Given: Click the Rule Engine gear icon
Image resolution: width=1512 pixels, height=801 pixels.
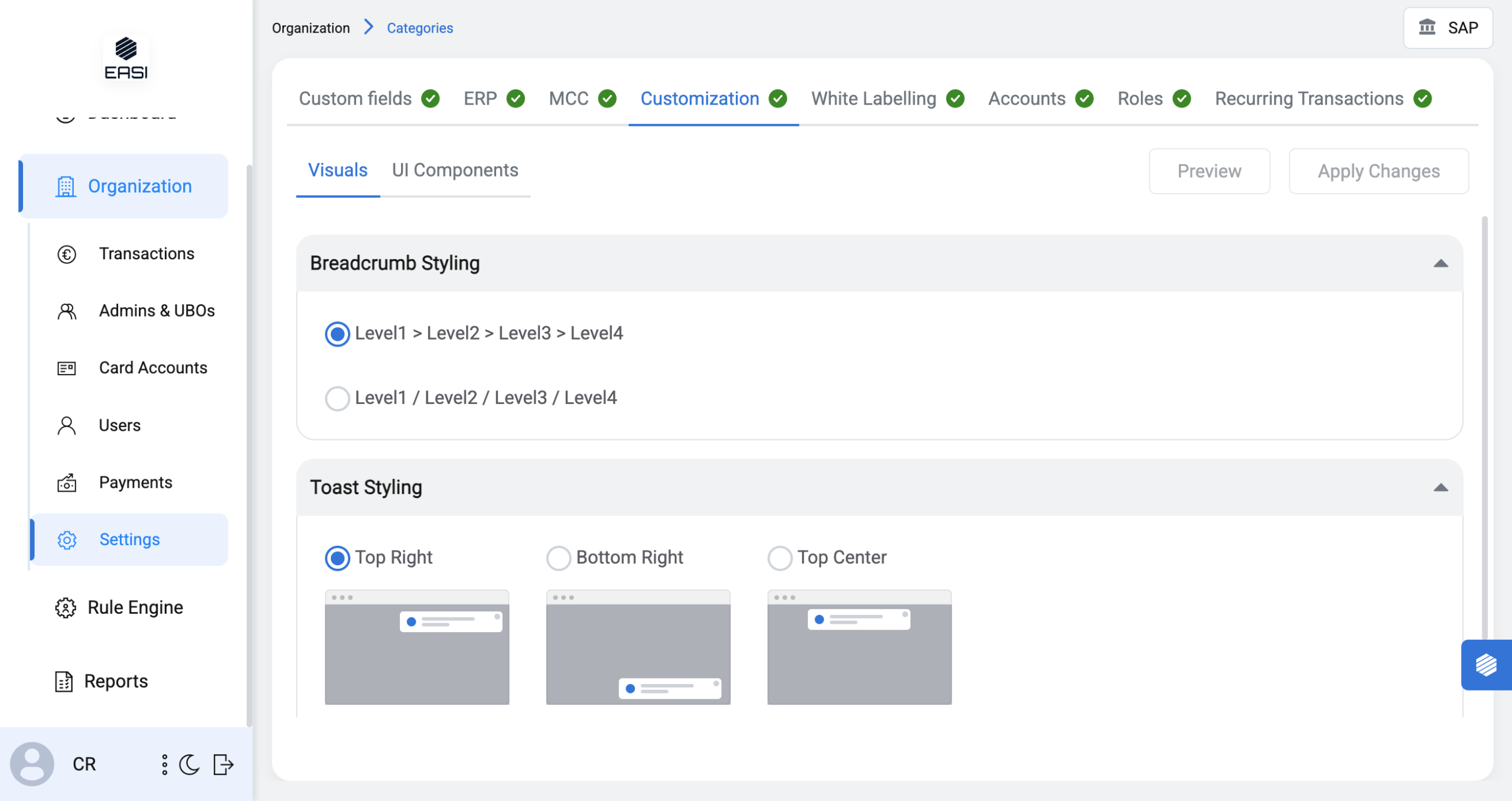Looking at the screenshot, I should tap(66, 607).
